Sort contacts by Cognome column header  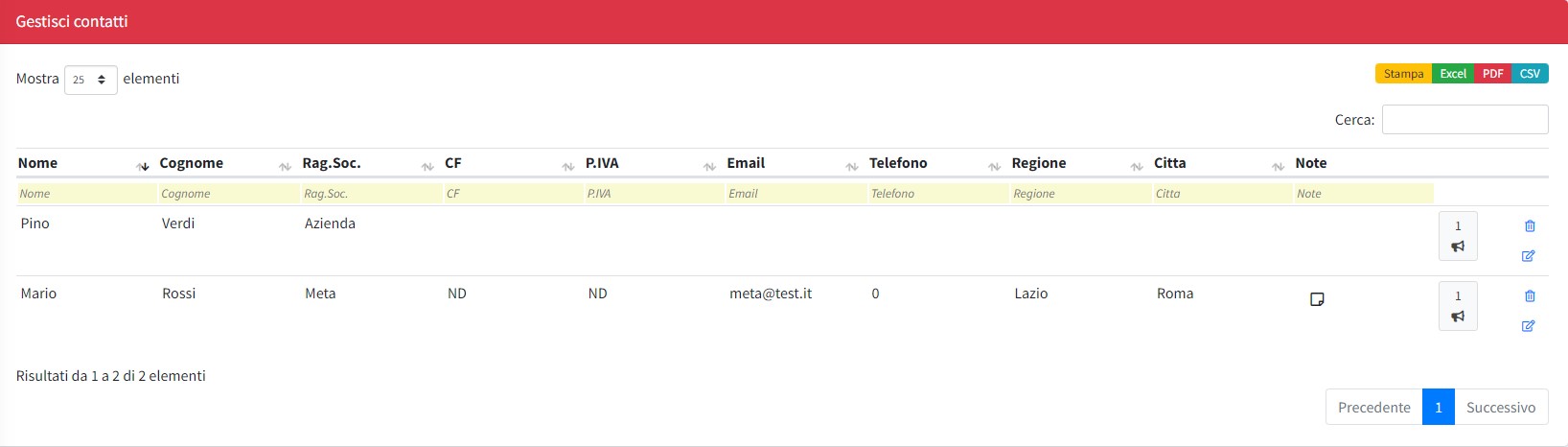click(192, 163)
